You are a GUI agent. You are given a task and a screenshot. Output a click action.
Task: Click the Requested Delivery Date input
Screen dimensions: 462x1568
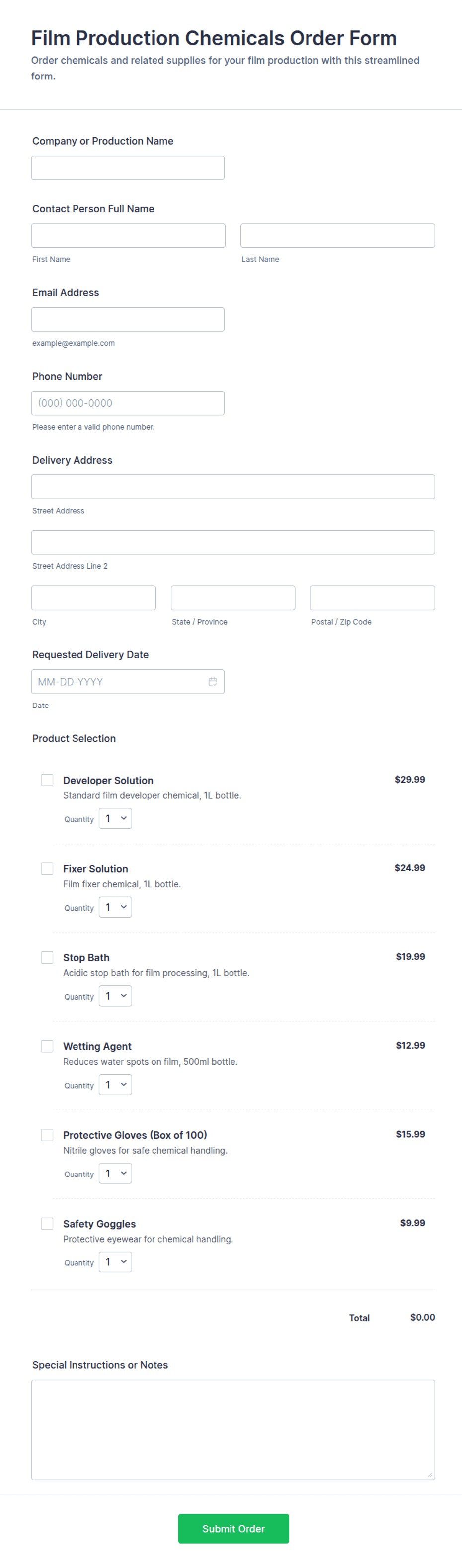pyautogui.click(x=128, y=681)
